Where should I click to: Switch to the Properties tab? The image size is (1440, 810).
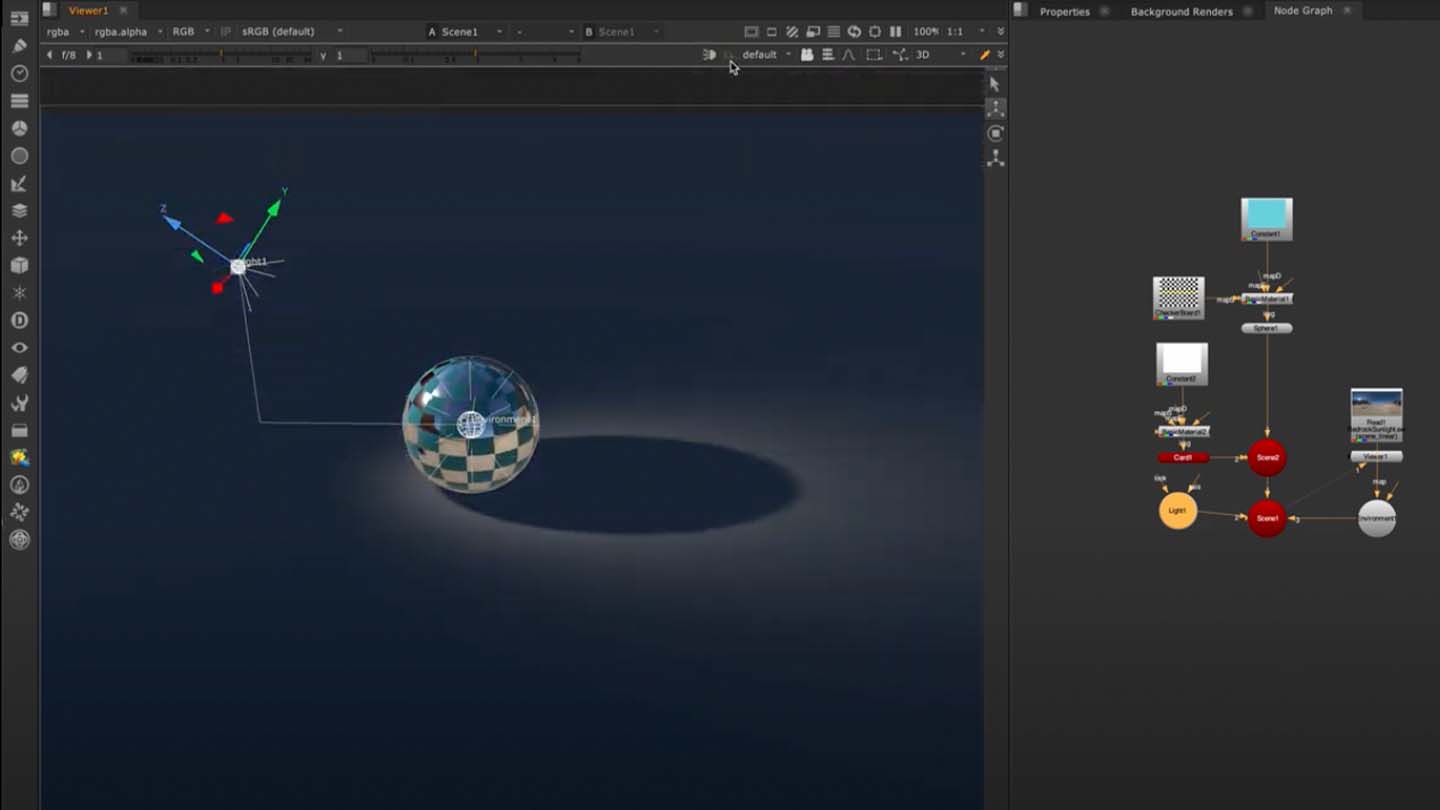tap(1064, 11)
